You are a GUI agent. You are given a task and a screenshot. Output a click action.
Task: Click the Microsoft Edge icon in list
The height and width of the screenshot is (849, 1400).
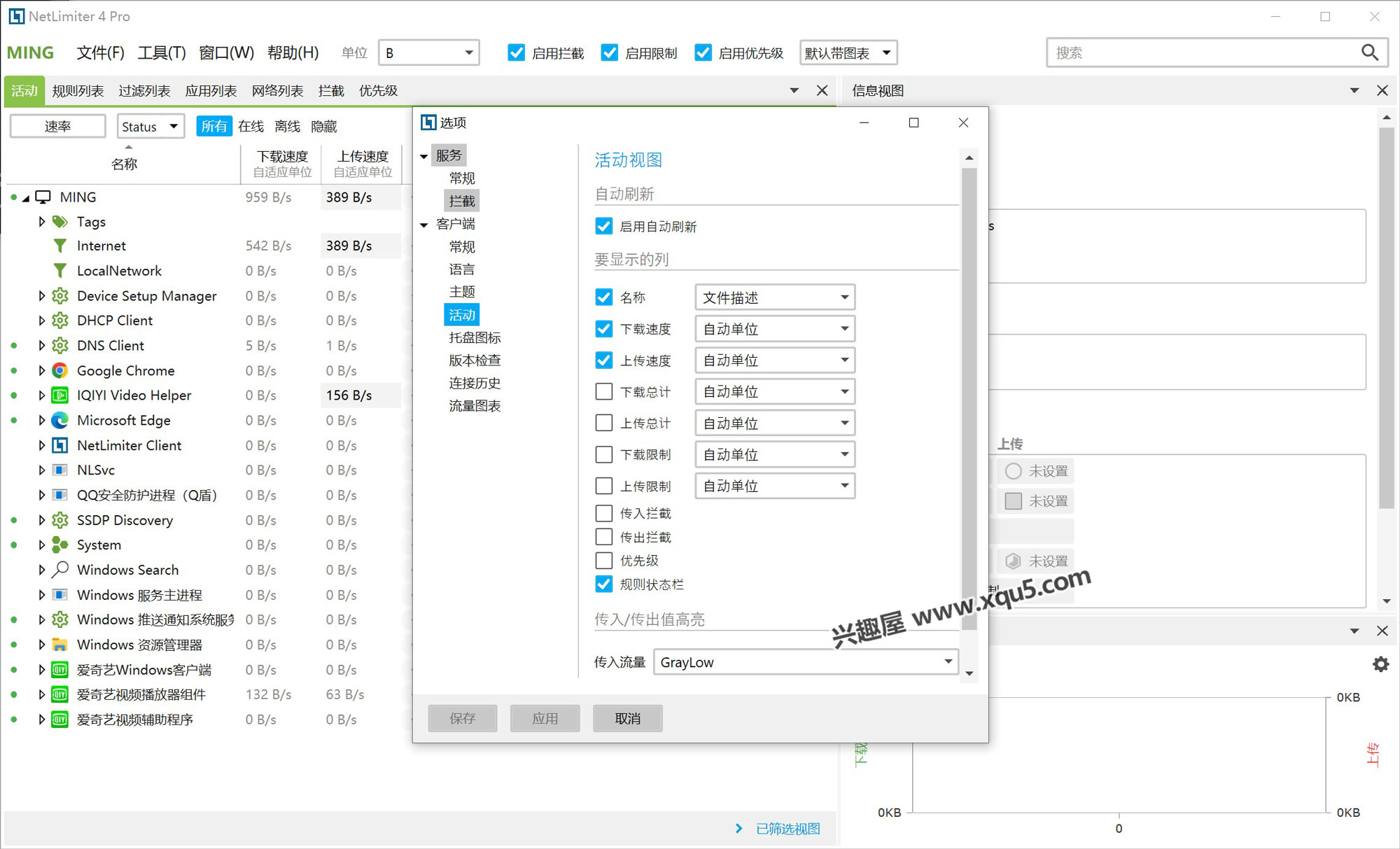[60, 420]
